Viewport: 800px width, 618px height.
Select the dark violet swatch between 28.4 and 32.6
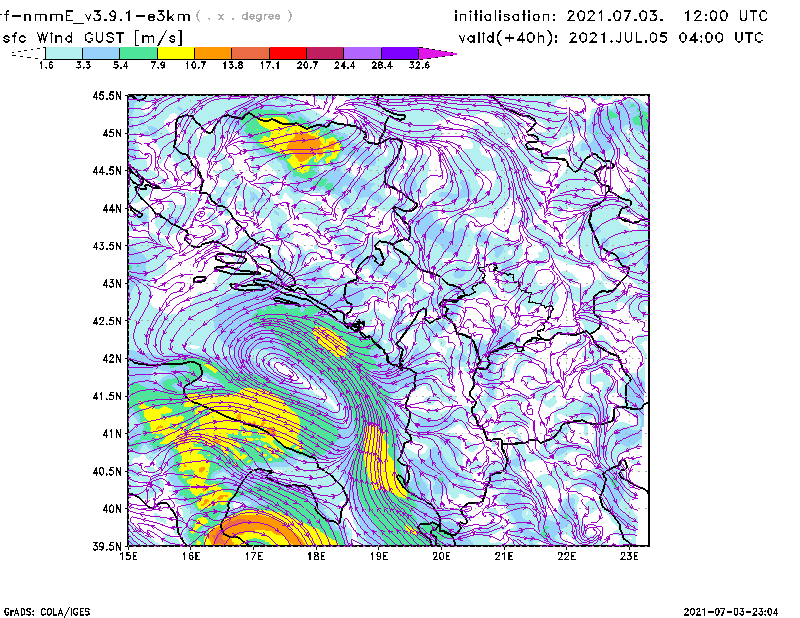(399, 53)
